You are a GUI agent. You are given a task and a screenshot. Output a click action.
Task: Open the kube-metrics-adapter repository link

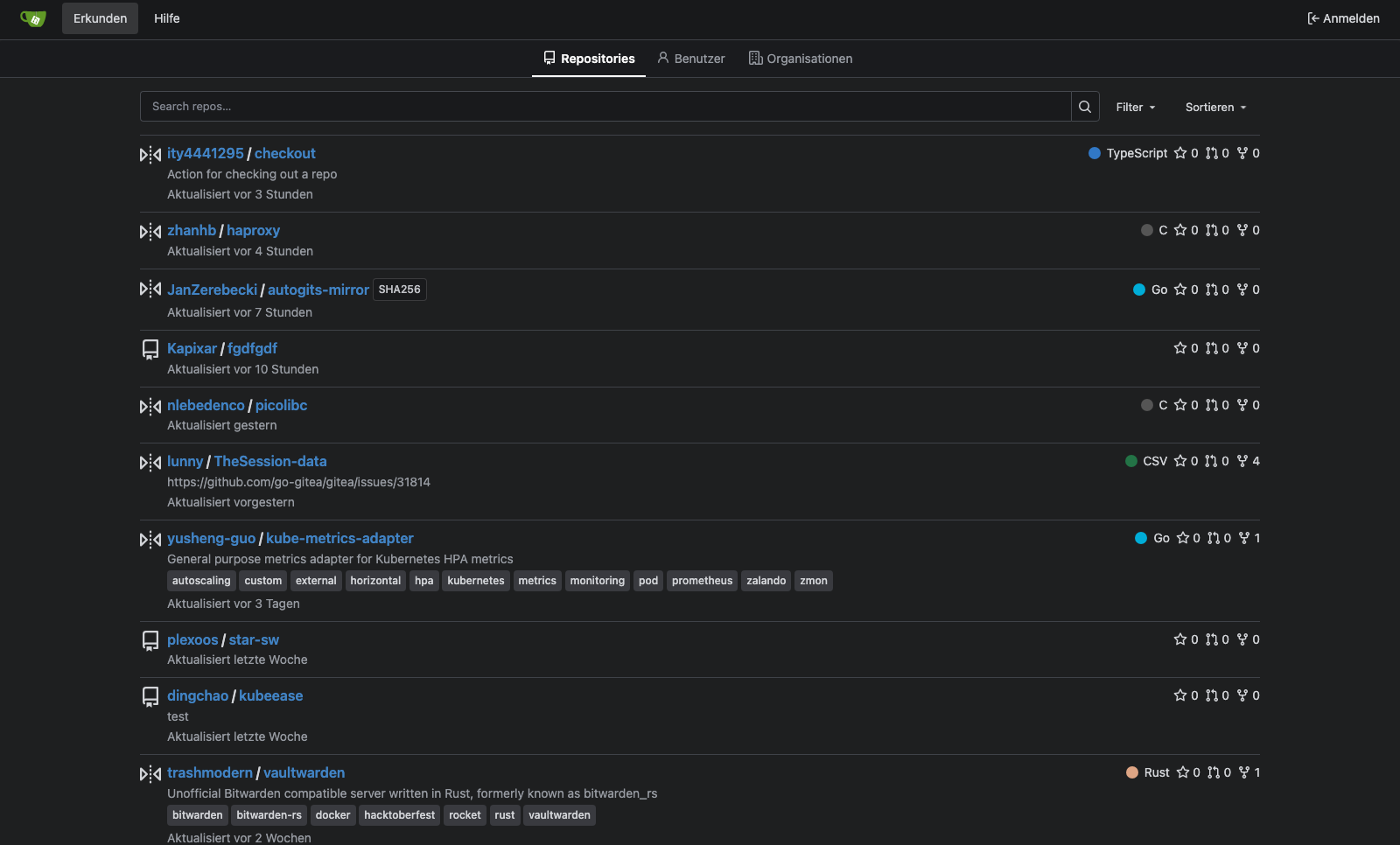(x=339, y=538)
